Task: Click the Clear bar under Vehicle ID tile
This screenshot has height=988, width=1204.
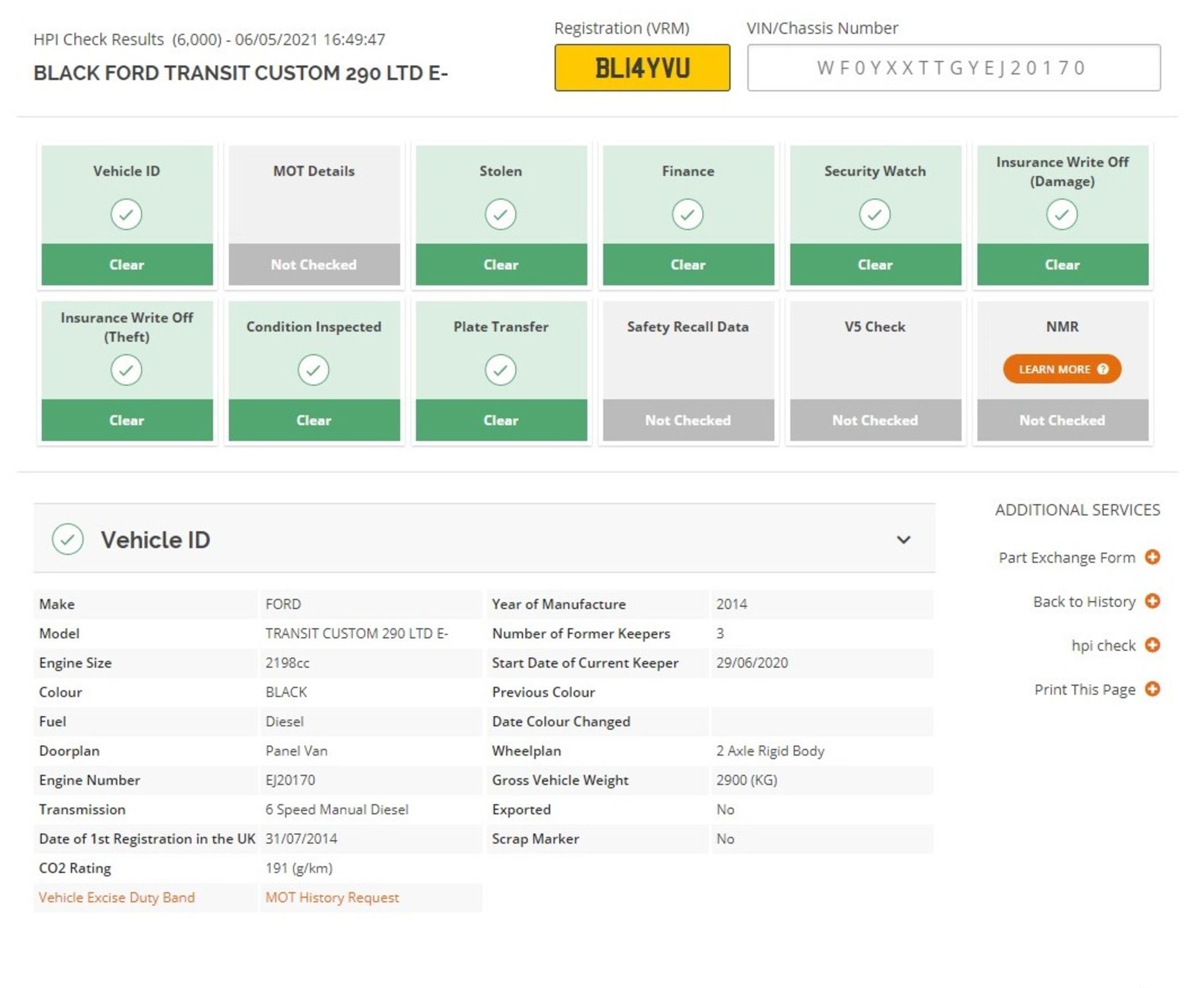Action: [127, 264]
